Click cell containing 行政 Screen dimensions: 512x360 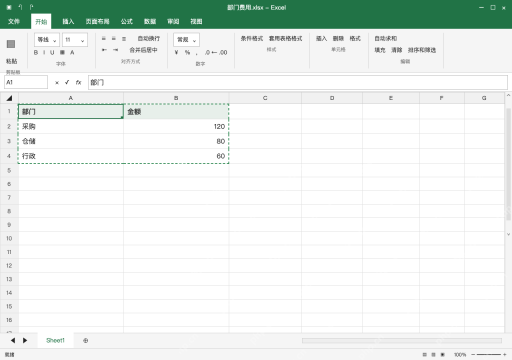point(71,156)
